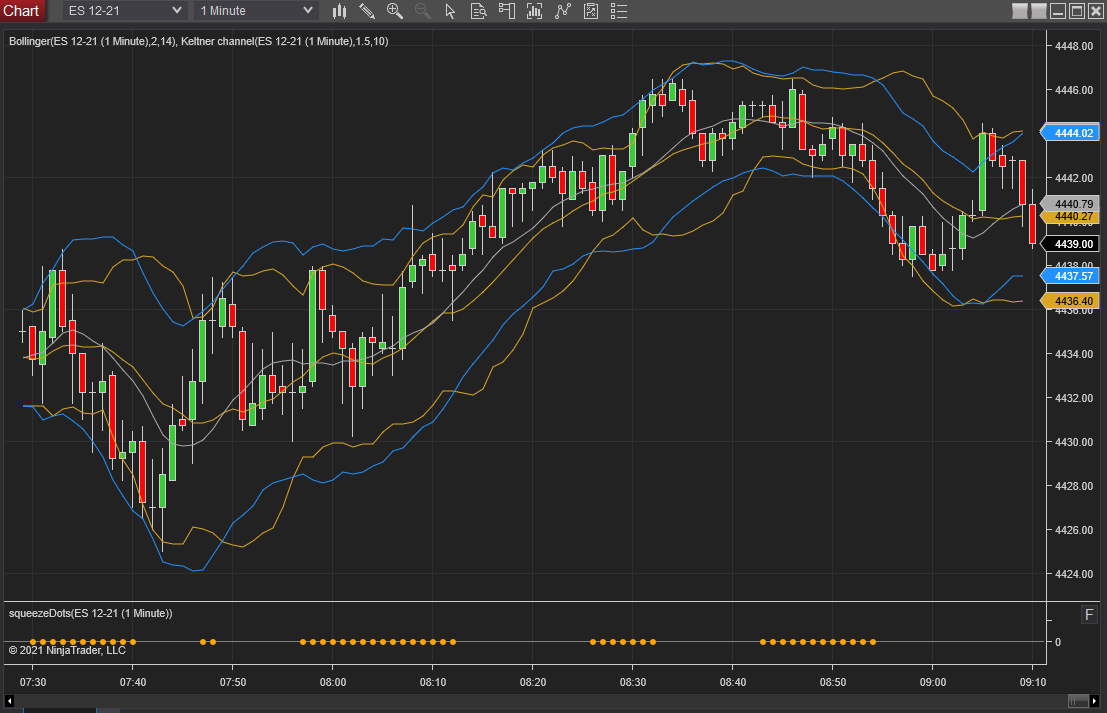The image size is (1107, 713).
Task: Click the squeezeDots indicator label
Action: (x=90, y=613)
